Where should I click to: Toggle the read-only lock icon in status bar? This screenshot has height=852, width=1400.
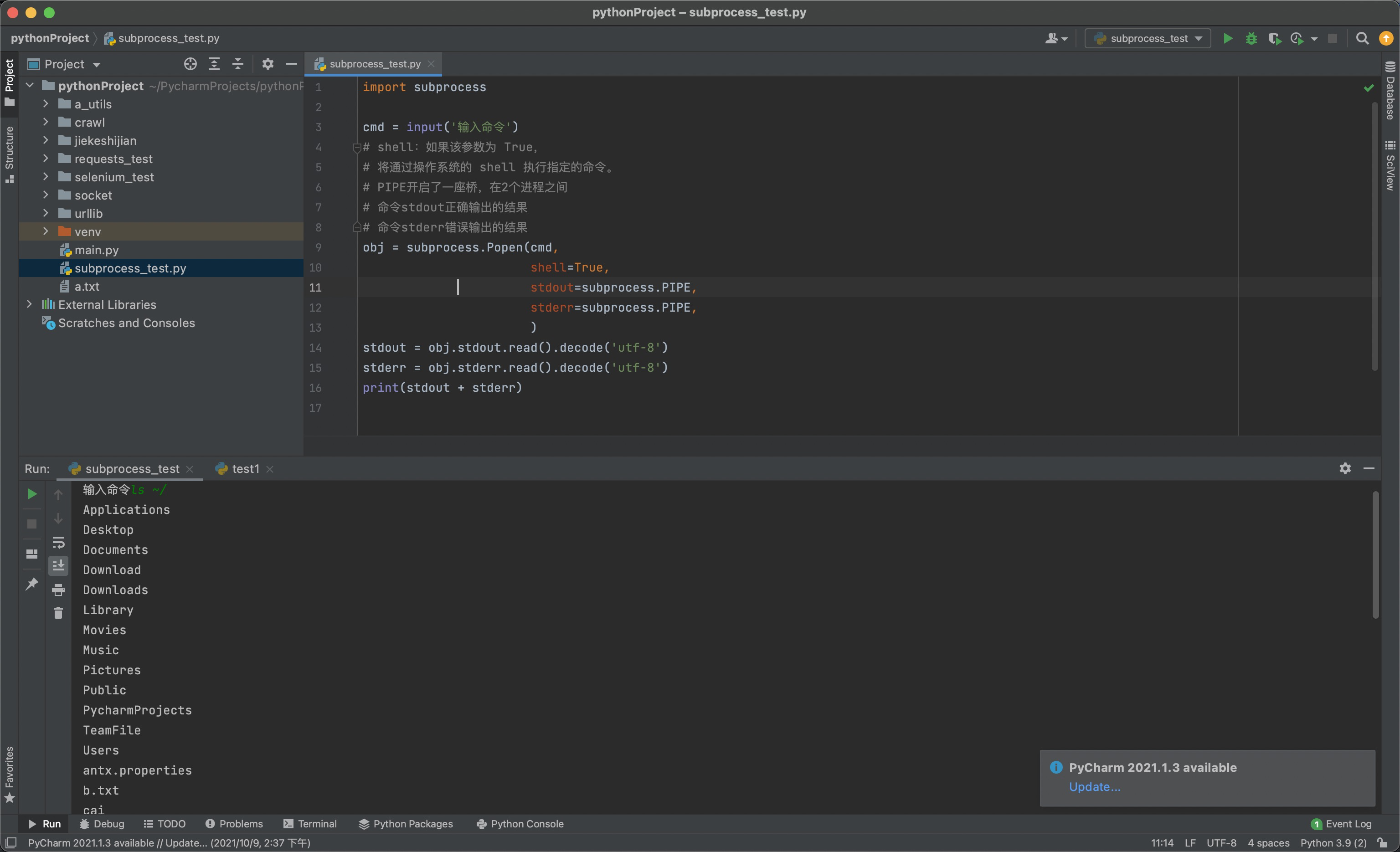click(x=1383, y=843)
